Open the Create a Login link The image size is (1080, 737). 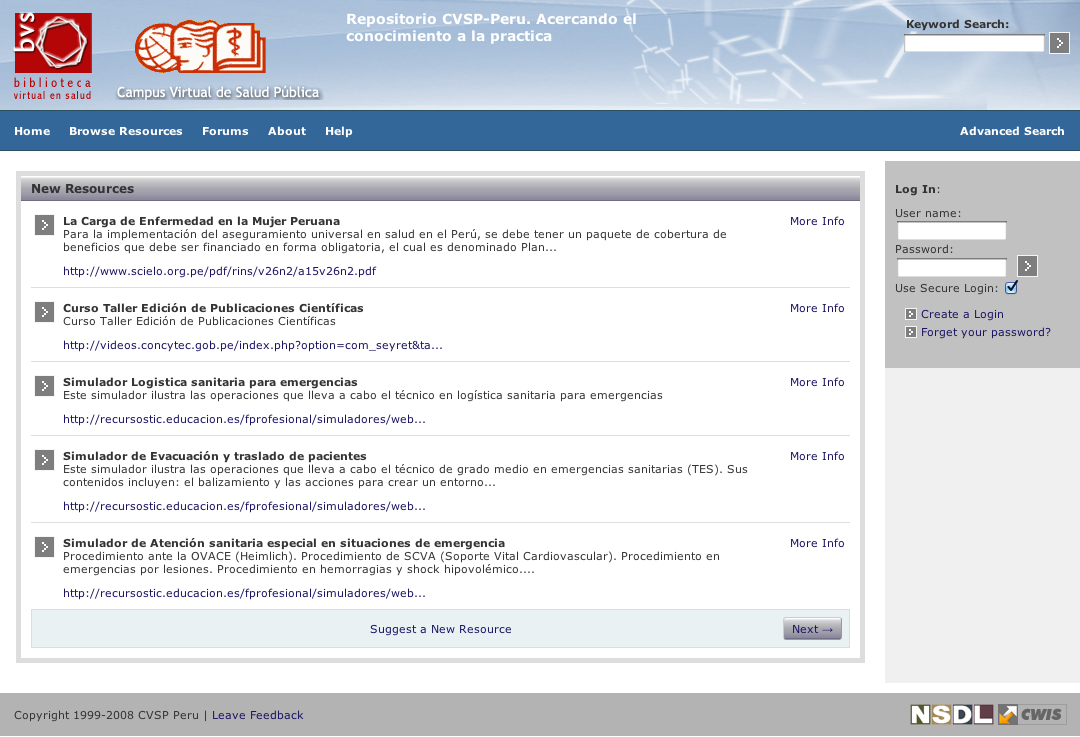[962, 314]
